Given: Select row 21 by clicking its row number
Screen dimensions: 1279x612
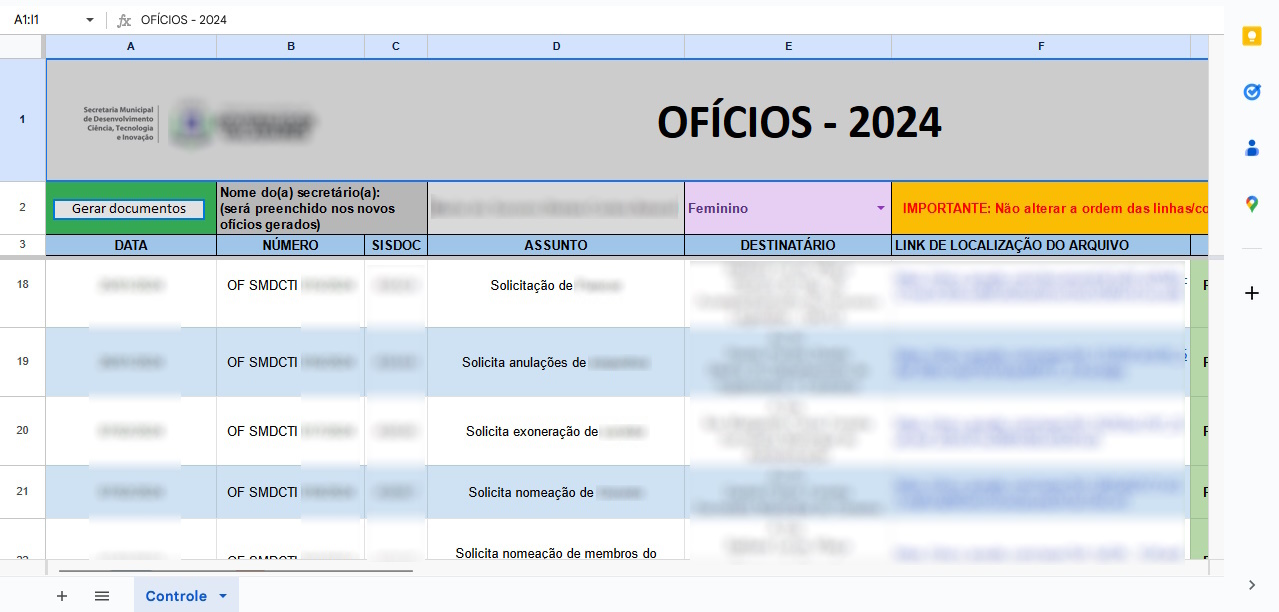Looking at the screenshot, I should [x=21, y=492].
